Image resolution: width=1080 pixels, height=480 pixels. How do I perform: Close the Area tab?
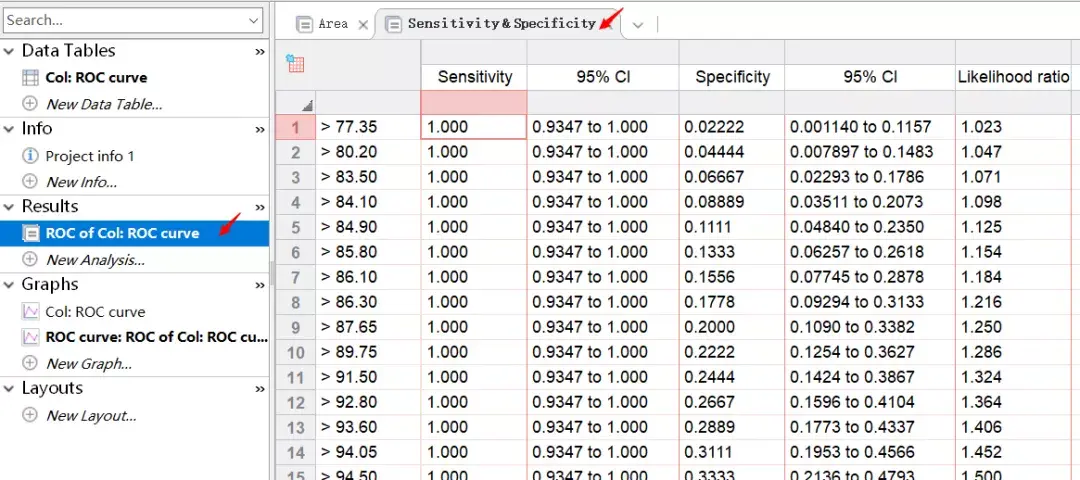tap(362, 24)
